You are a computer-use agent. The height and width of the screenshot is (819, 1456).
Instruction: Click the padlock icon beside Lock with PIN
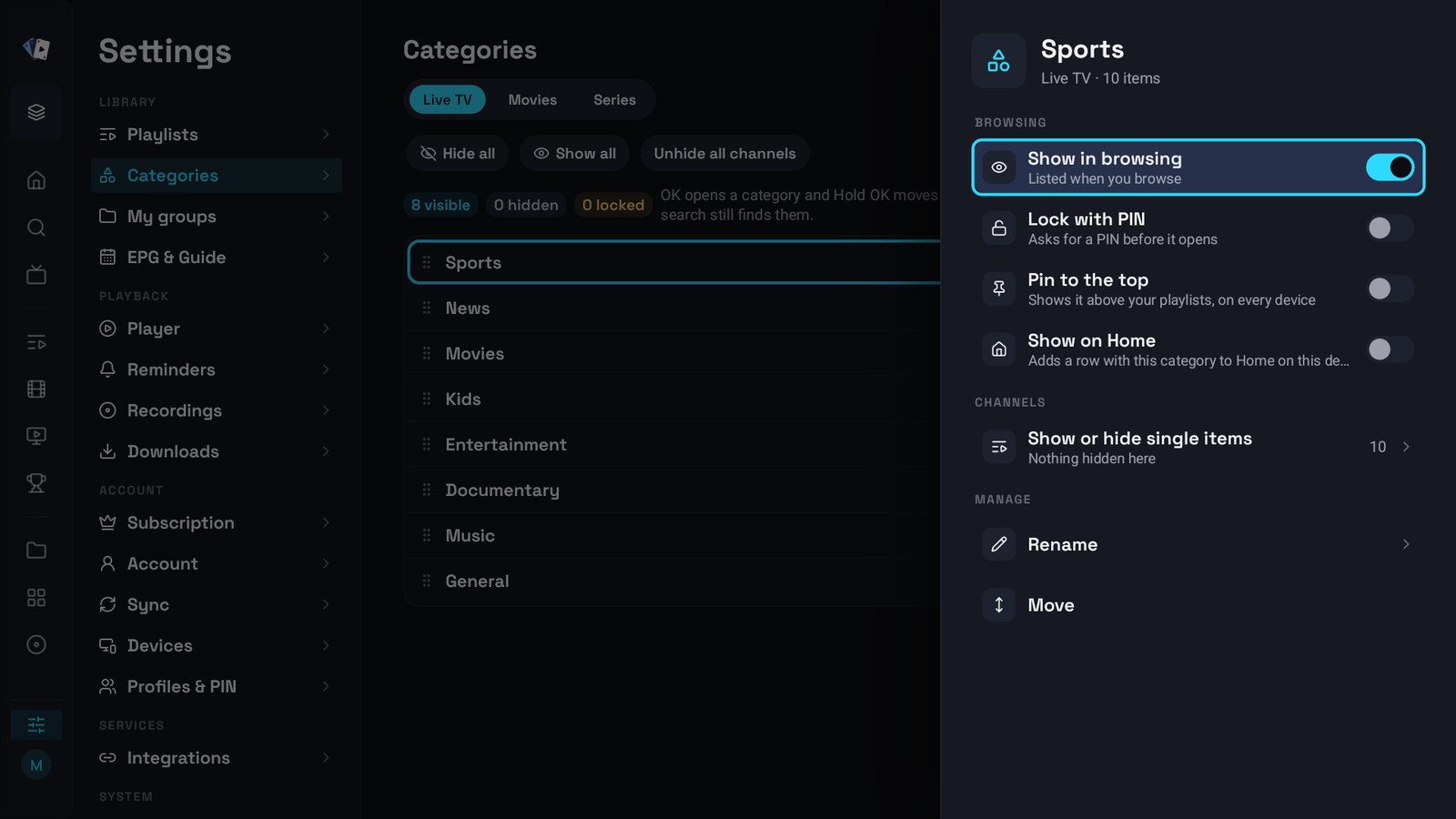tap(999, 228)
